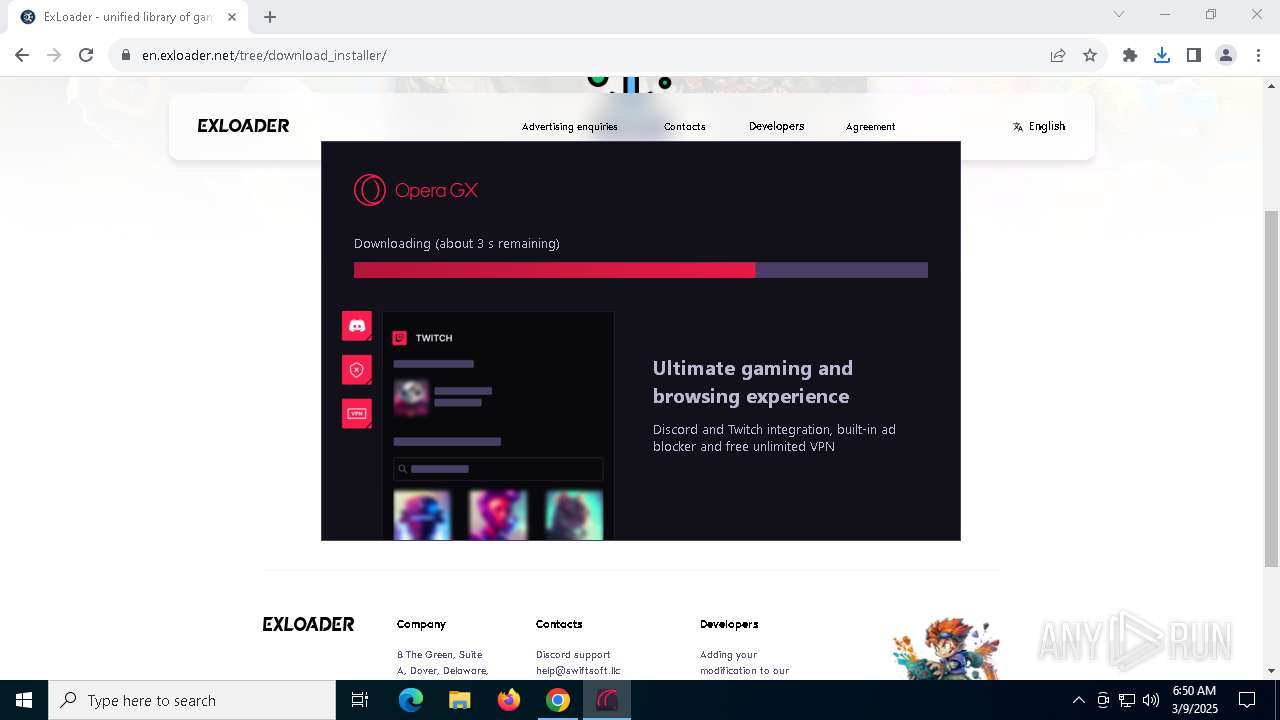1280x720 pixels.
Task: Click the middle stream thumbnail
Action: click(x=498, y=515)
